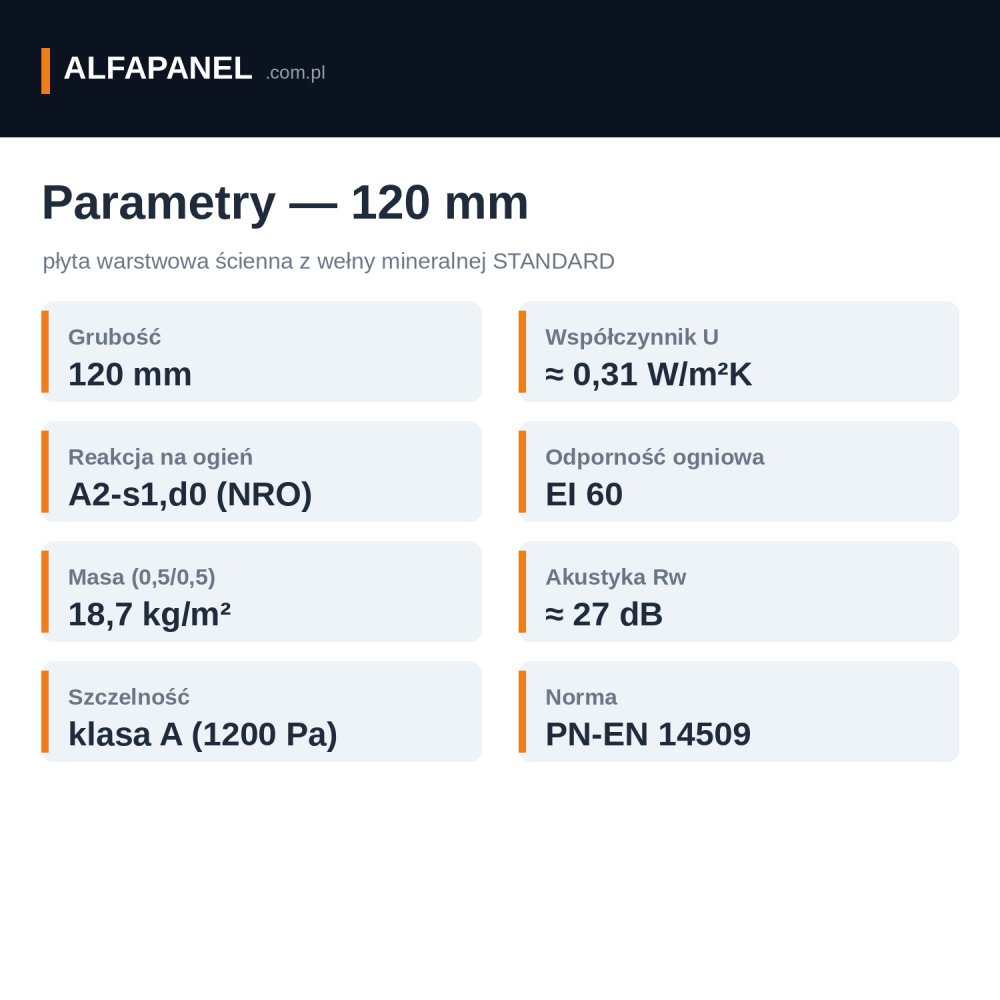Click the ≈ 0,31 W/m²K value

click(x=649, y=374)
